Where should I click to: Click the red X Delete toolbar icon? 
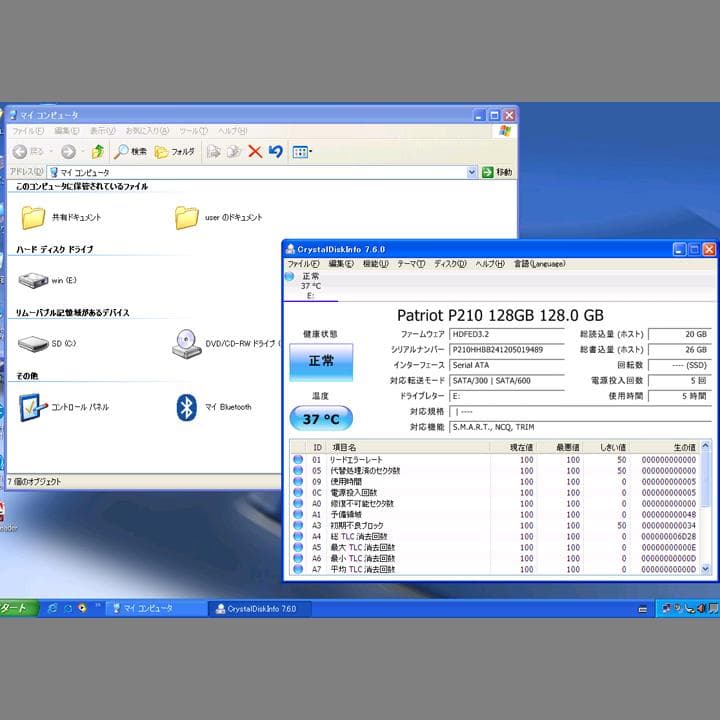coord(255,152)
